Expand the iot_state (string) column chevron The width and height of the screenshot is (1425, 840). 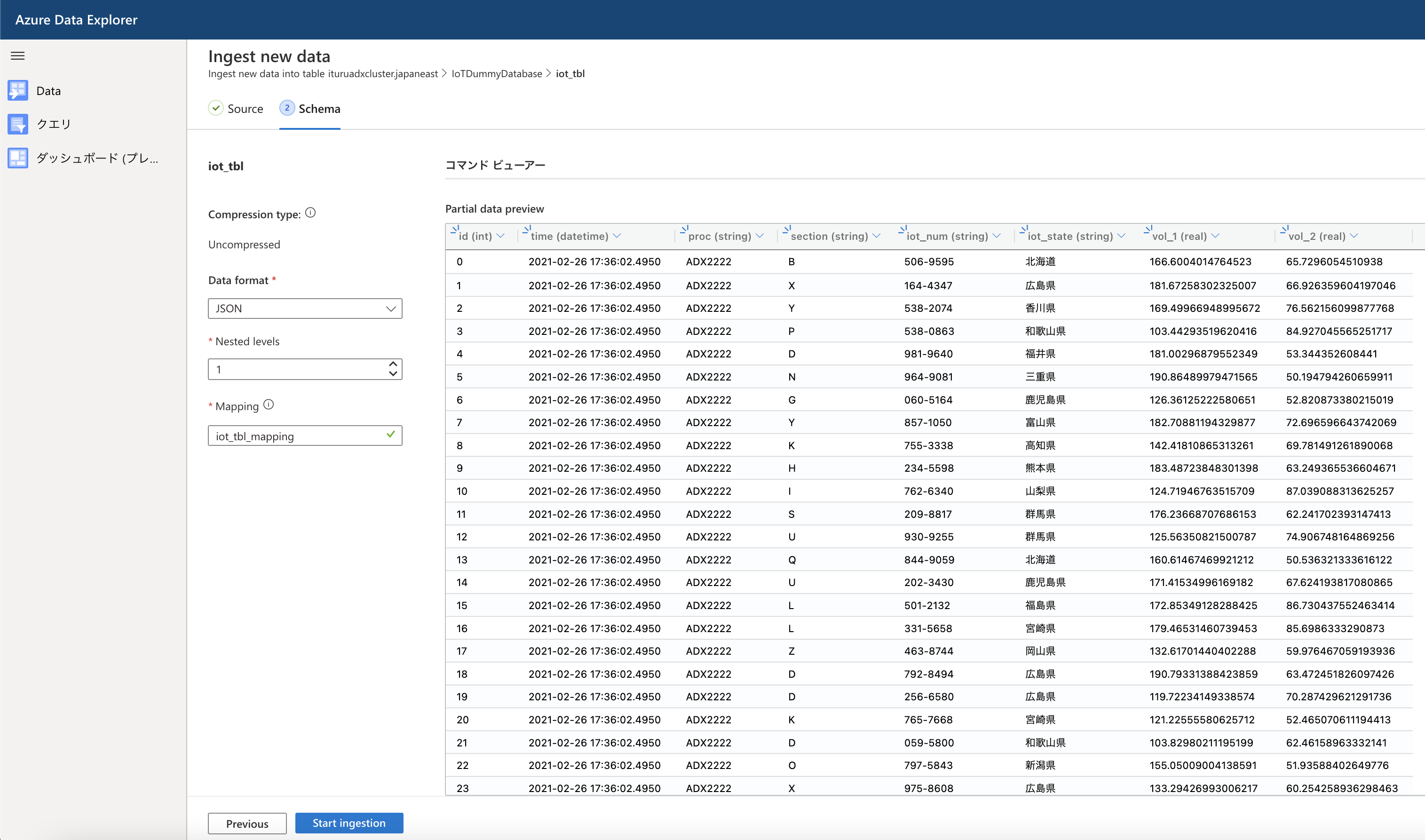click(1121, 236)
